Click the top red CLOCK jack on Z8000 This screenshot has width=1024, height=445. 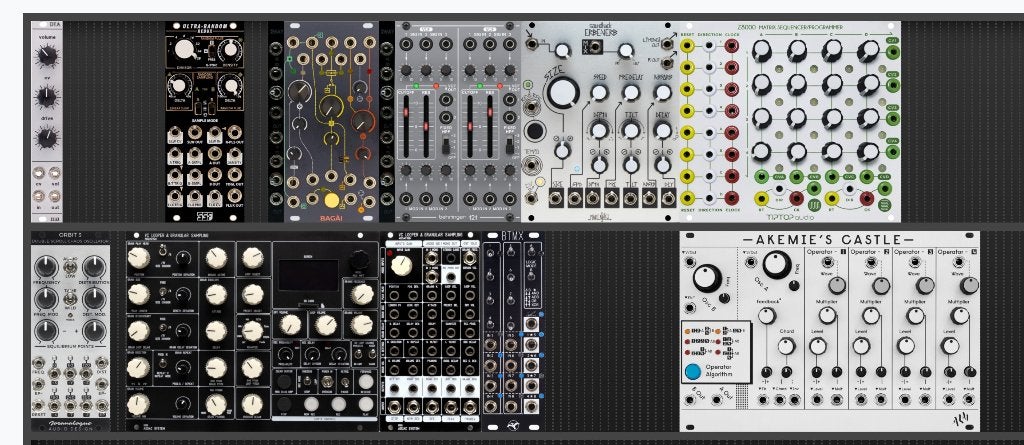tap(731, 46)
